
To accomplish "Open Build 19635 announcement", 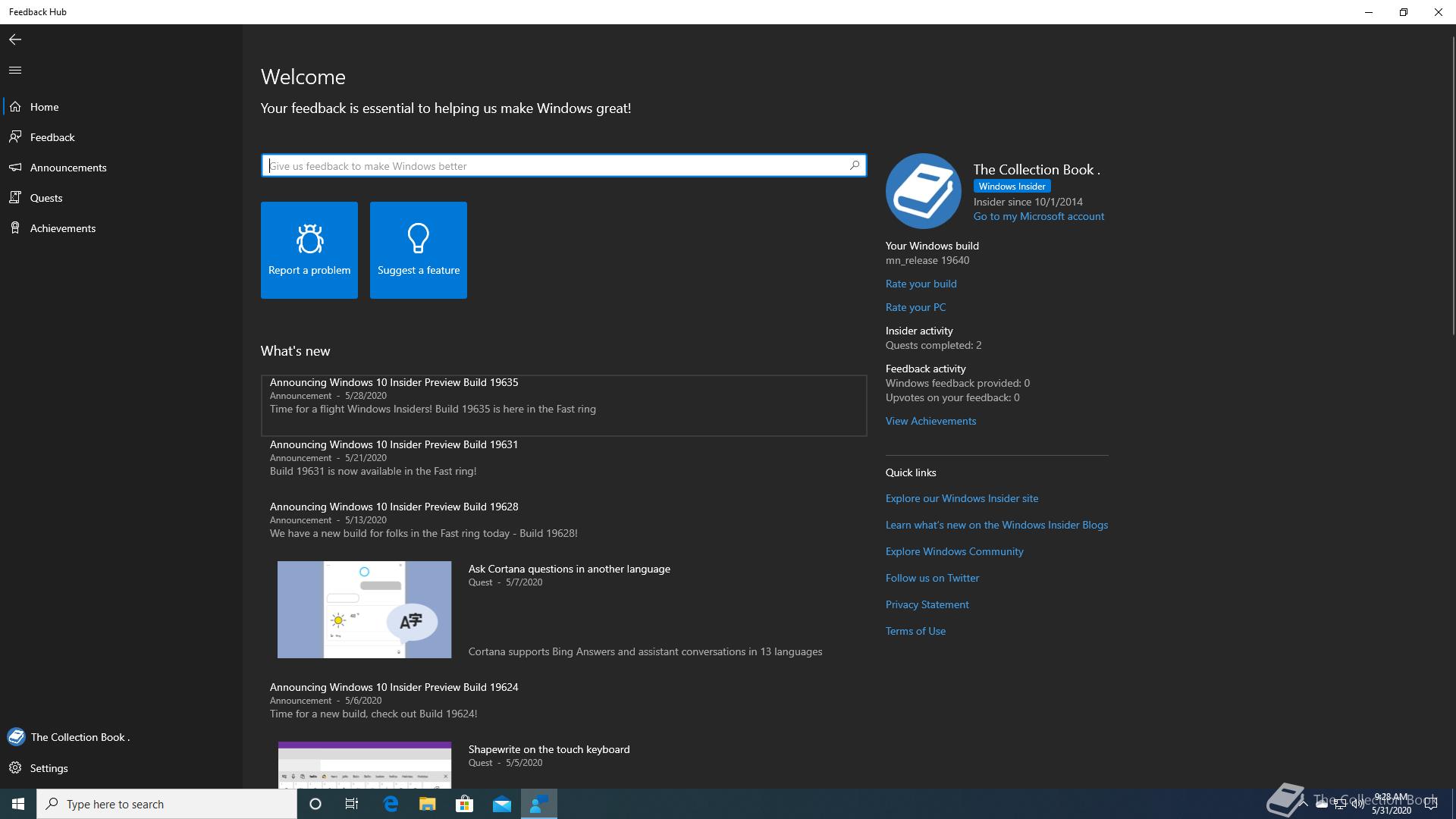I will [563, 405].
